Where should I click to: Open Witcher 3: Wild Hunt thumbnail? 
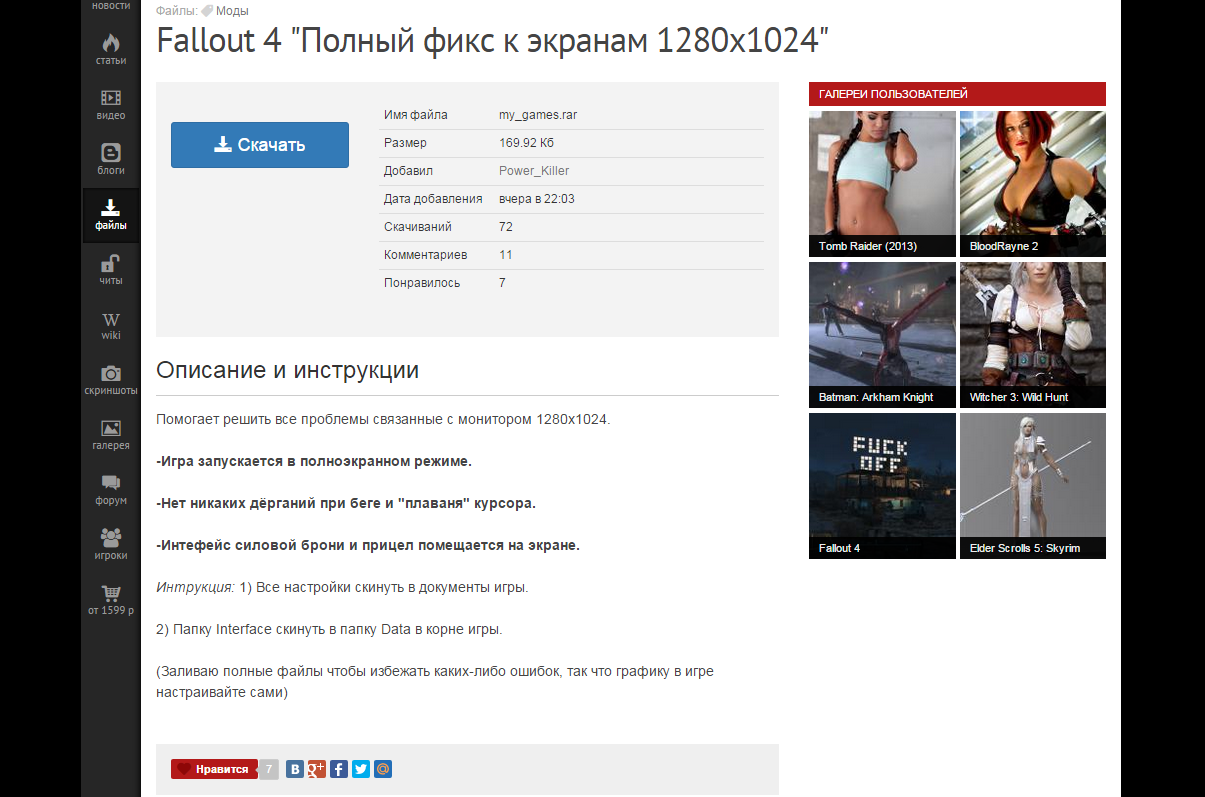1033,335
